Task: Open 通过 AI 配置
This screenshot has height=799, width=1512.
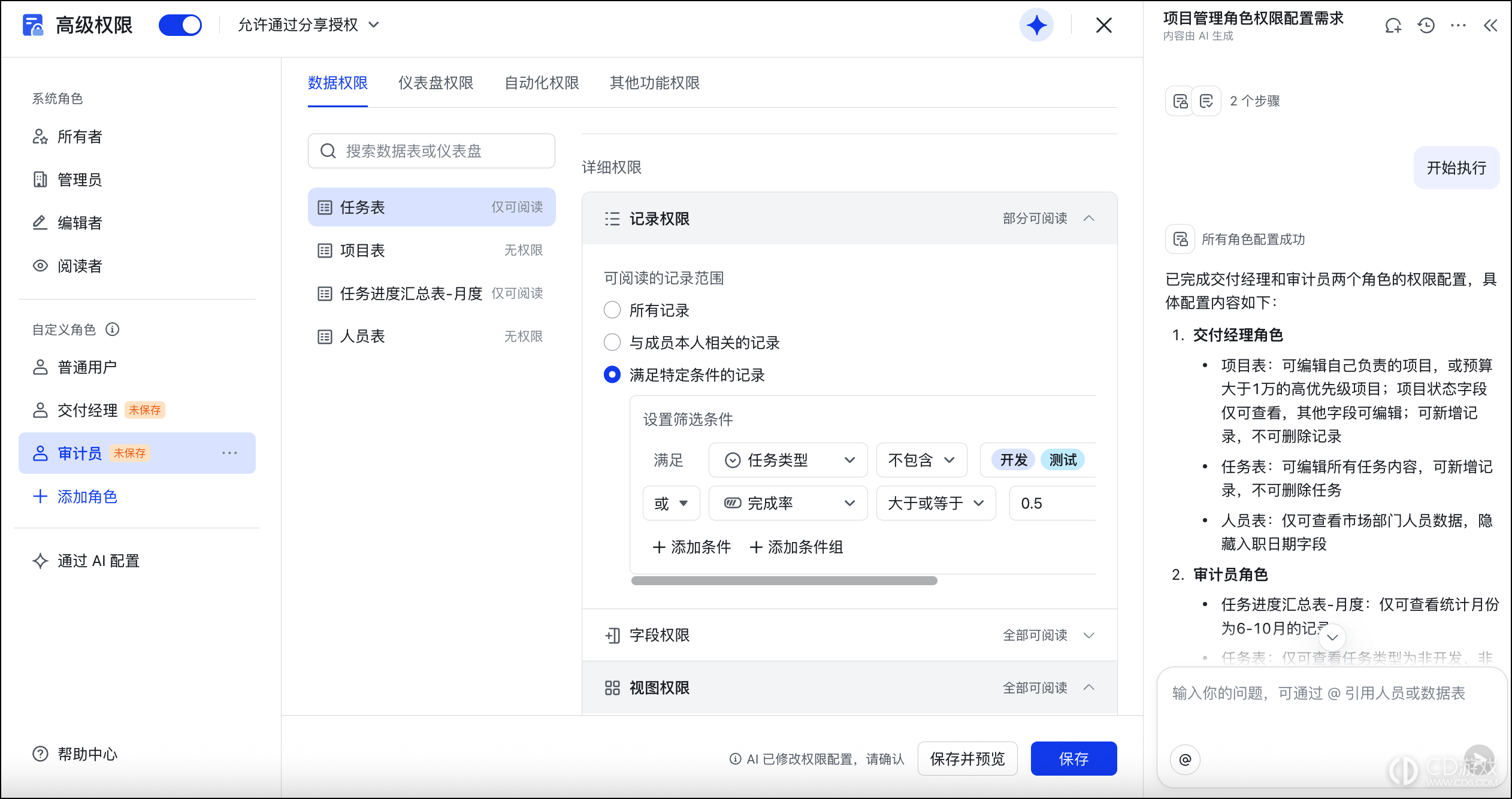Action: click(86, 561)
